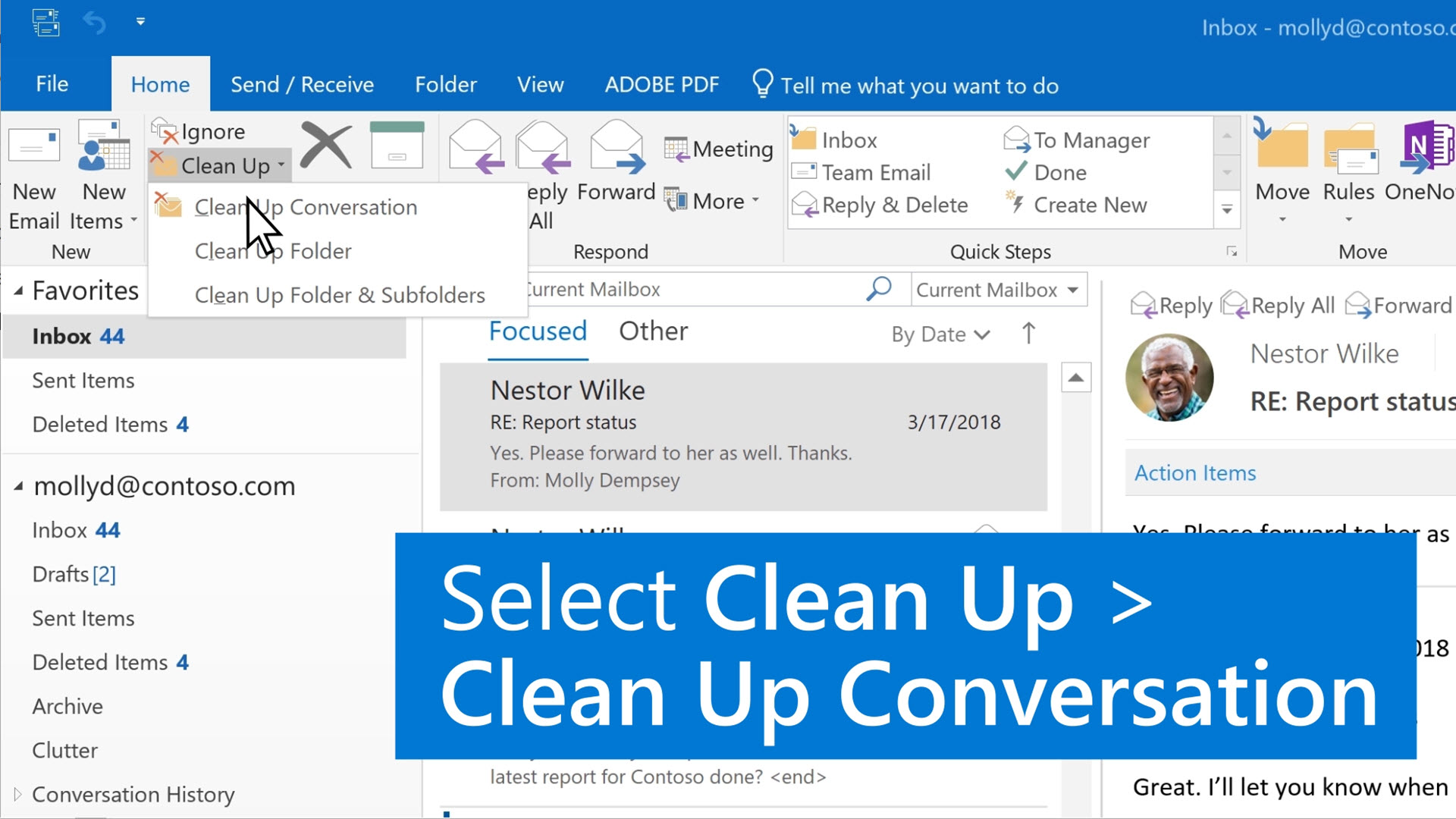Select Clean Up Conversation option

[306, 207]
